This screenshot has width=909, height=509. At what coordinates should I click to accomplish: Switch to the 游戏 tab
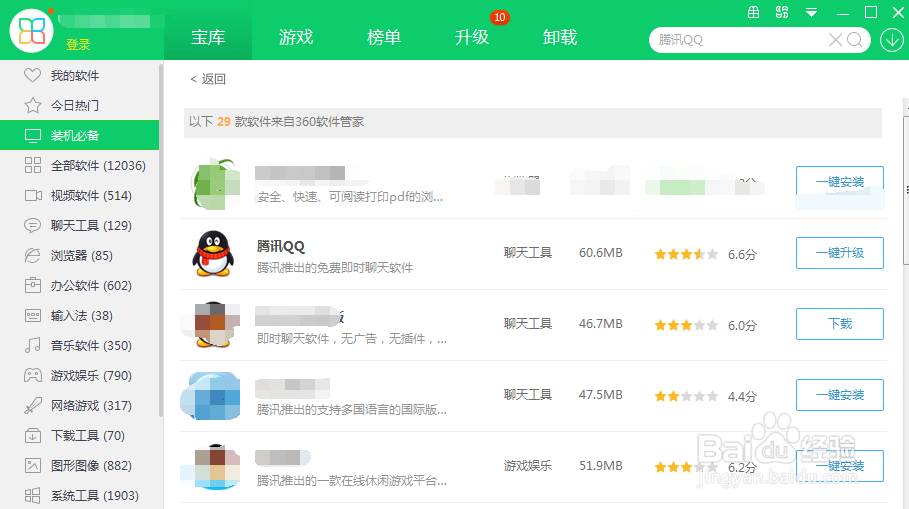tap(296, 37)
